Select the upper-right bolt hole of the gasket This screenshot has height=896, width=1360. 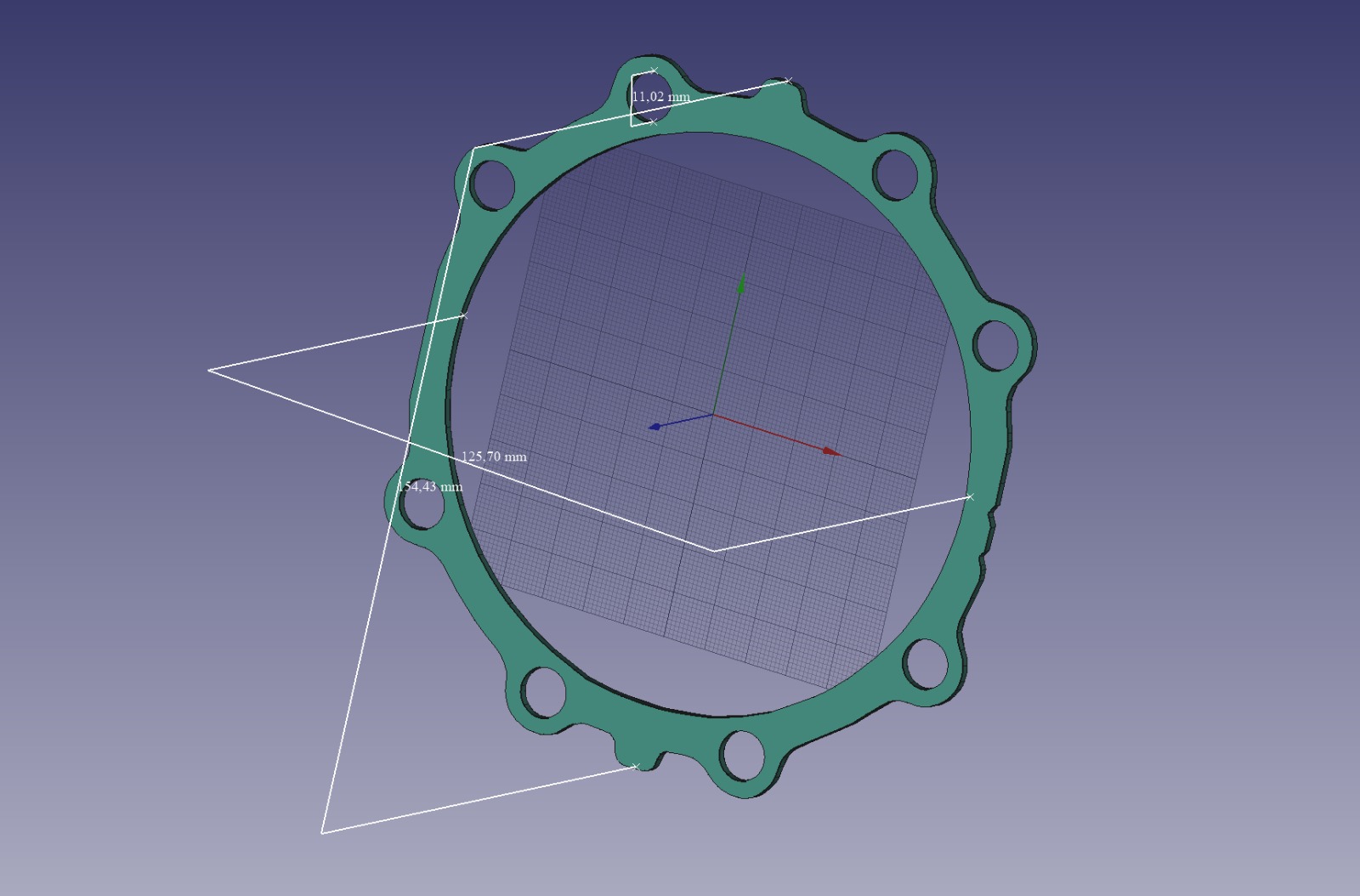896,173
